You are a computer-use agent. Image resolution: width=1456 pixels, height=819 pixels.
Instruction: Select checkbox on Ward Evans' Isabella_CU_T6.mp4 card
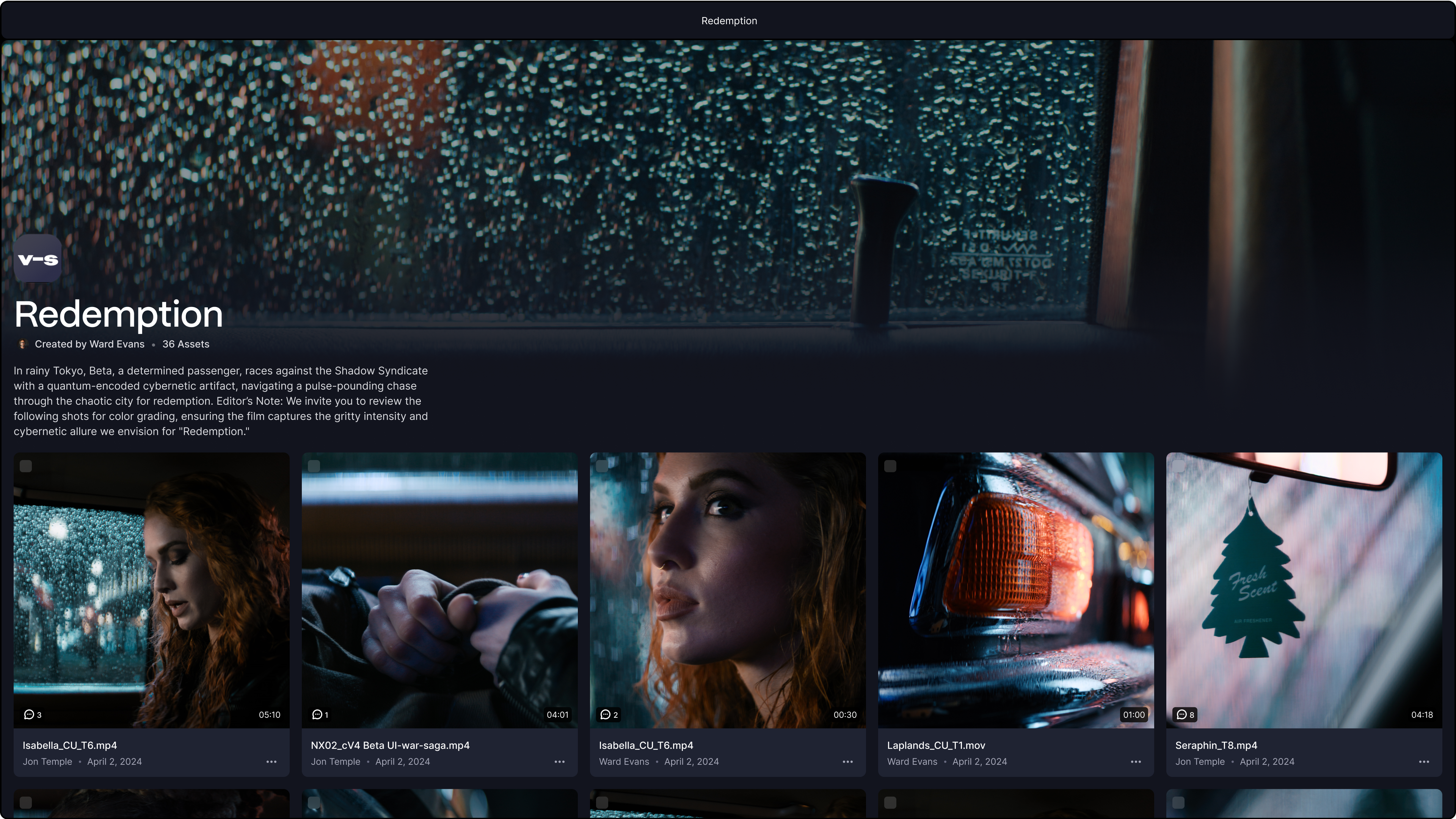point(602,466)
